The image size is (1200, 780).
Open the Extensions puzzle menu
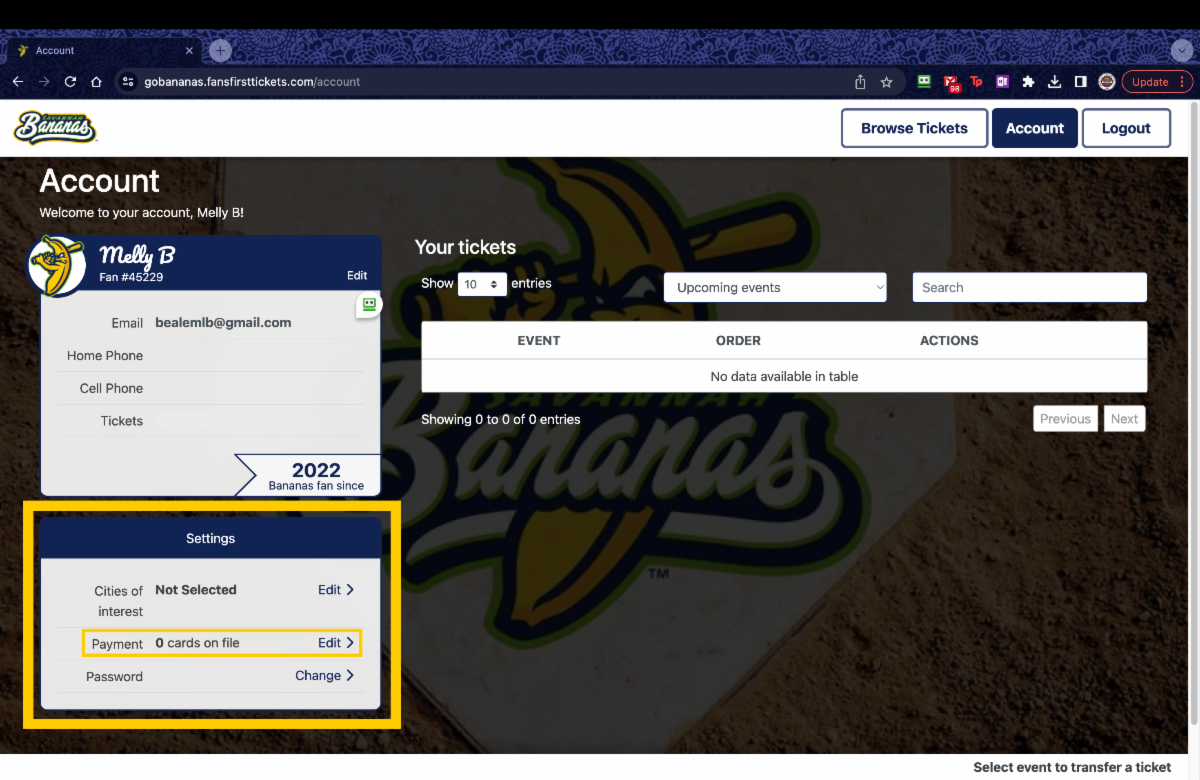[x=1028, y=82]
